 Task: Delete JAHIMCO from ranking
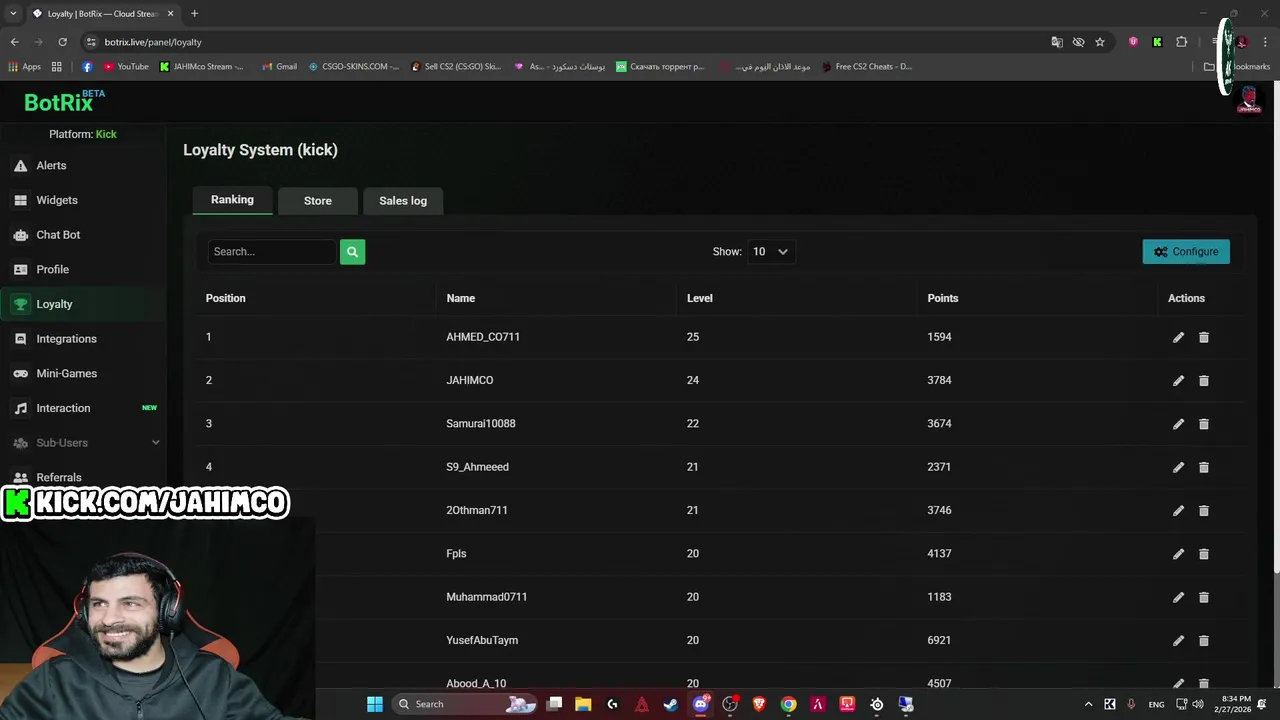[1204, 381]
